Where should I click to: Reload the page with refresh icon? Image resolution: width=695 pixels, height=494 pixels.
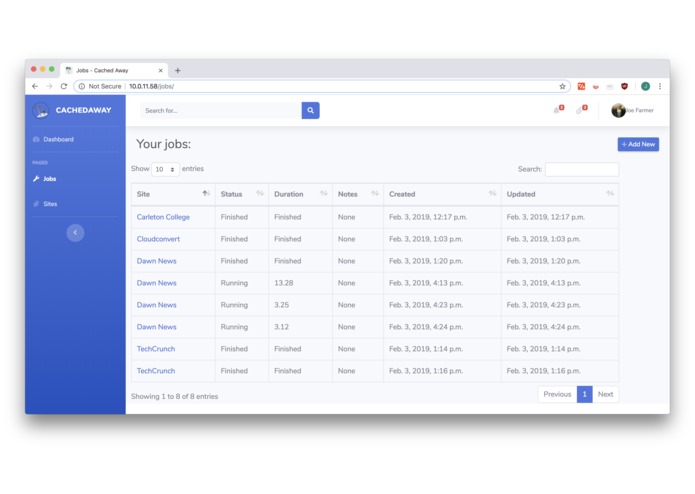coord(64,86)
